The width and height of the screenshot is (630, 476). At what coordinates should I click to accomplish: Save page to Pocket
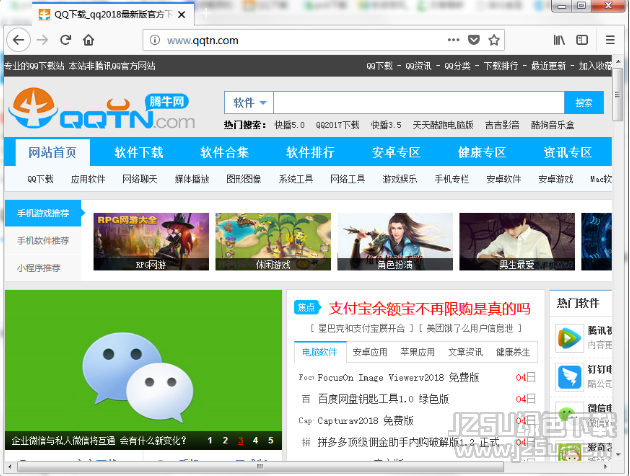tap(474, 40)
